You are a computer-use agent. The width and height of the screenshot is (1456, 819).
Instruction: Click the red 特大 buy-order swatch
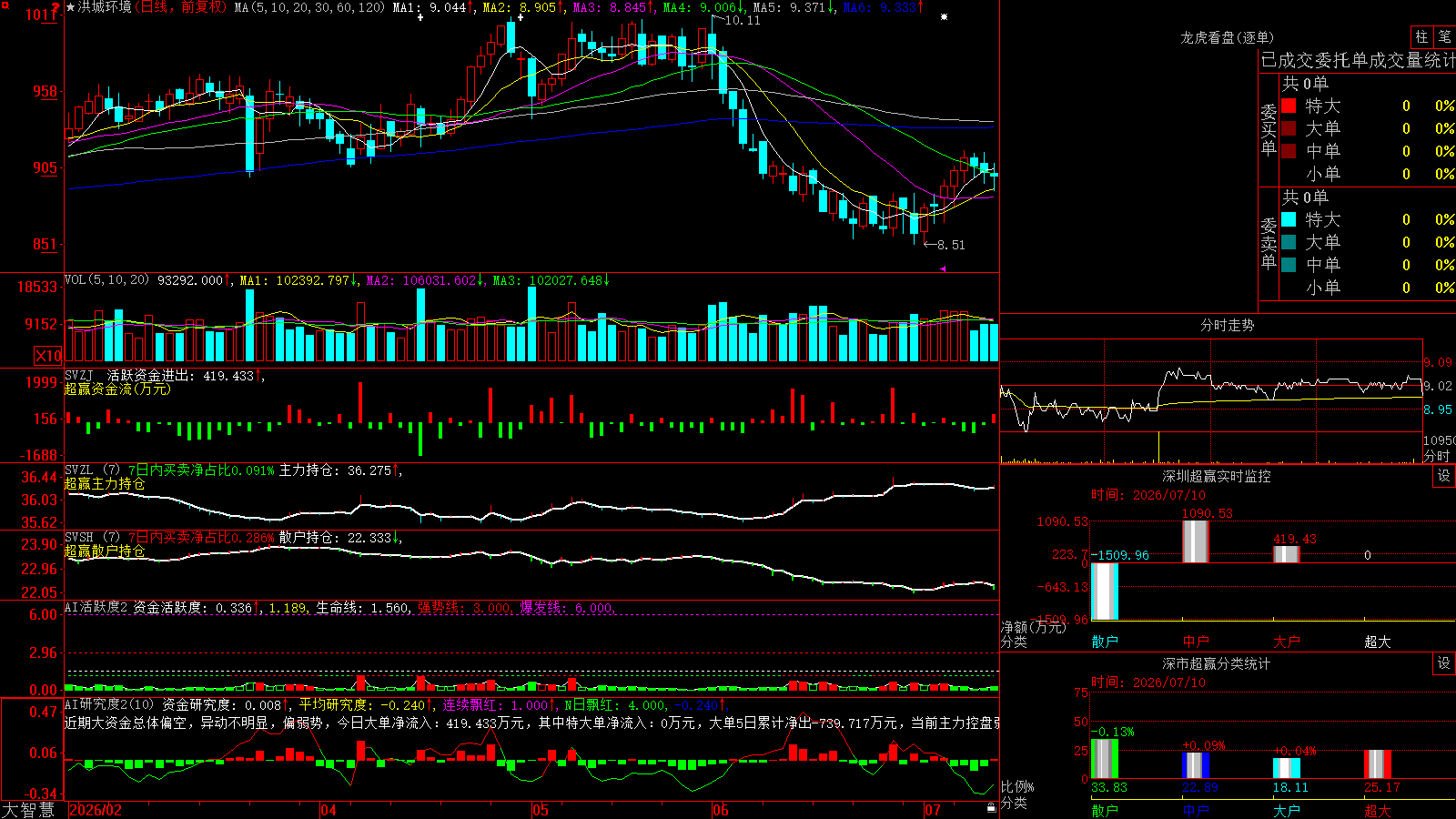(x=1289, y=106)
